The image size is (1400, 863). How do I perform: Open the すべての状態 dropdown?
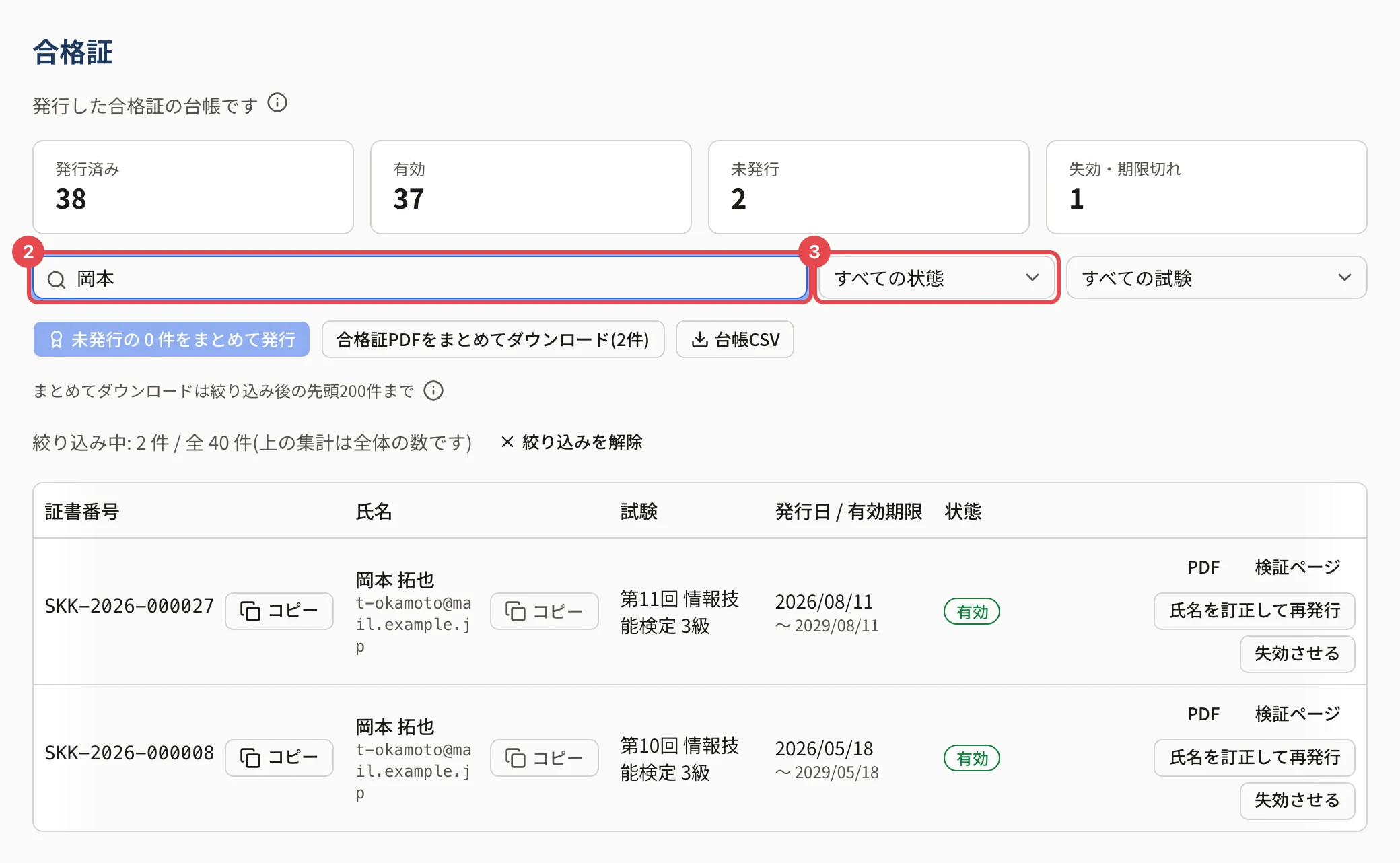936,278
